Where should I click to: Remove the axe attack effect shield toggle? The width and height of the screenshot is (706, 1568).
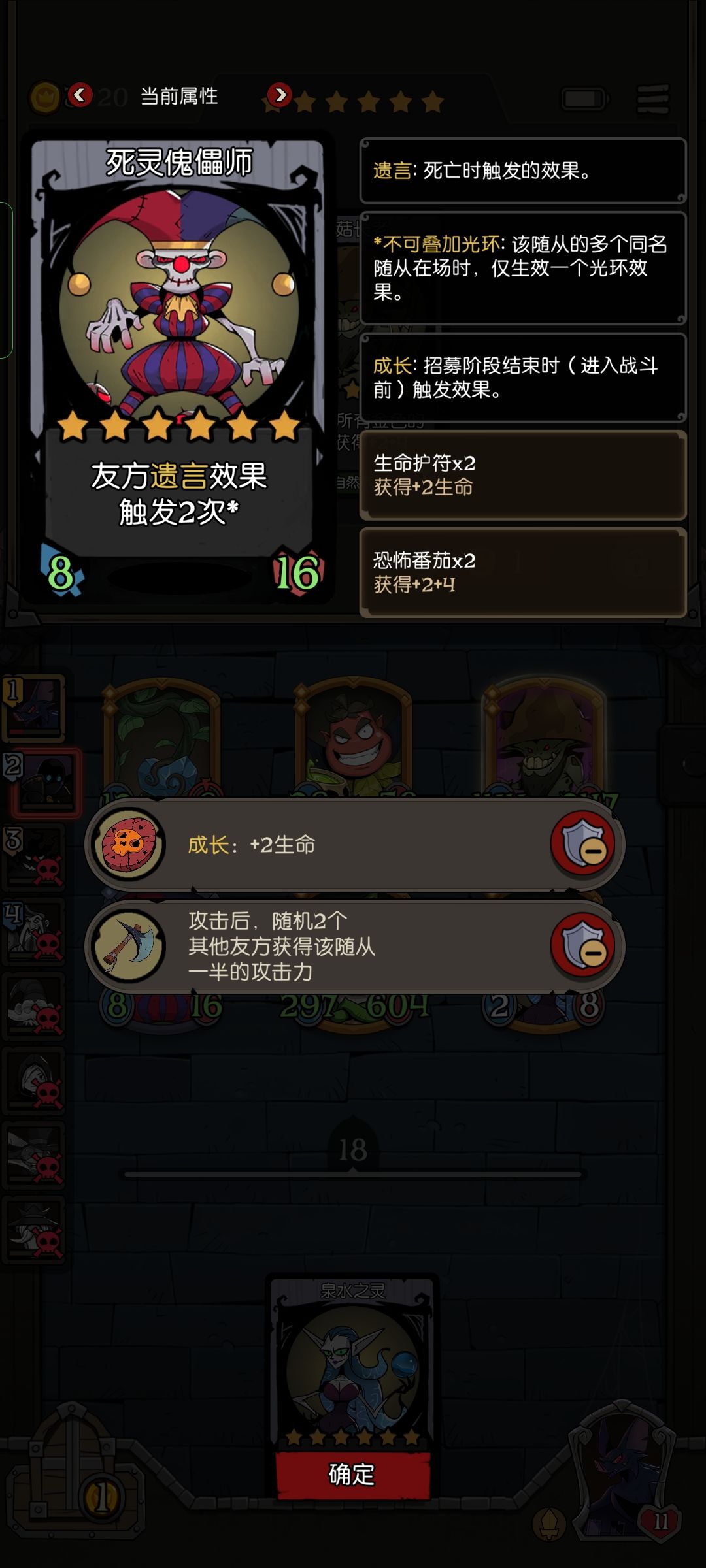point(582,945)
